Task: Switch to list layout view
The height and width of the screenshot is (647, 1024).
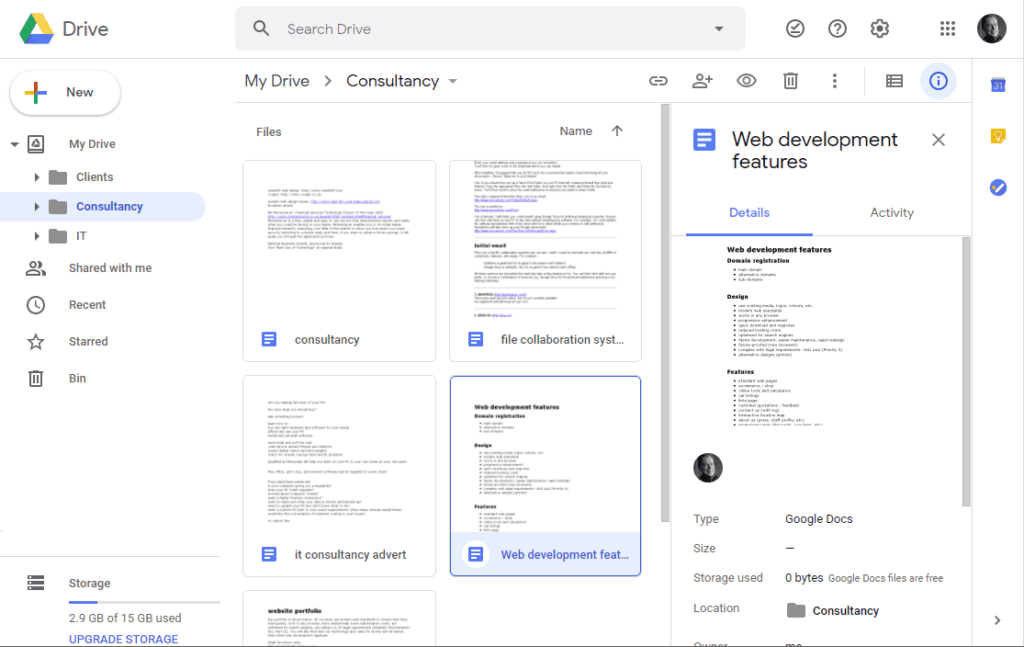Action: 894,81
